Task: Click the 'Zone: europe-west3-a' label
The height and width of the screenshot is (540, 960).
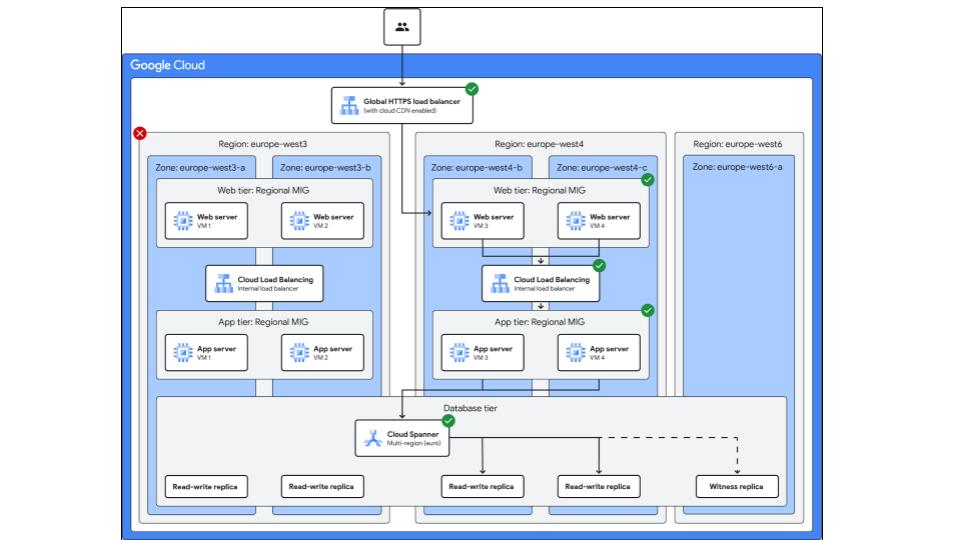Action: click(200, 167)
